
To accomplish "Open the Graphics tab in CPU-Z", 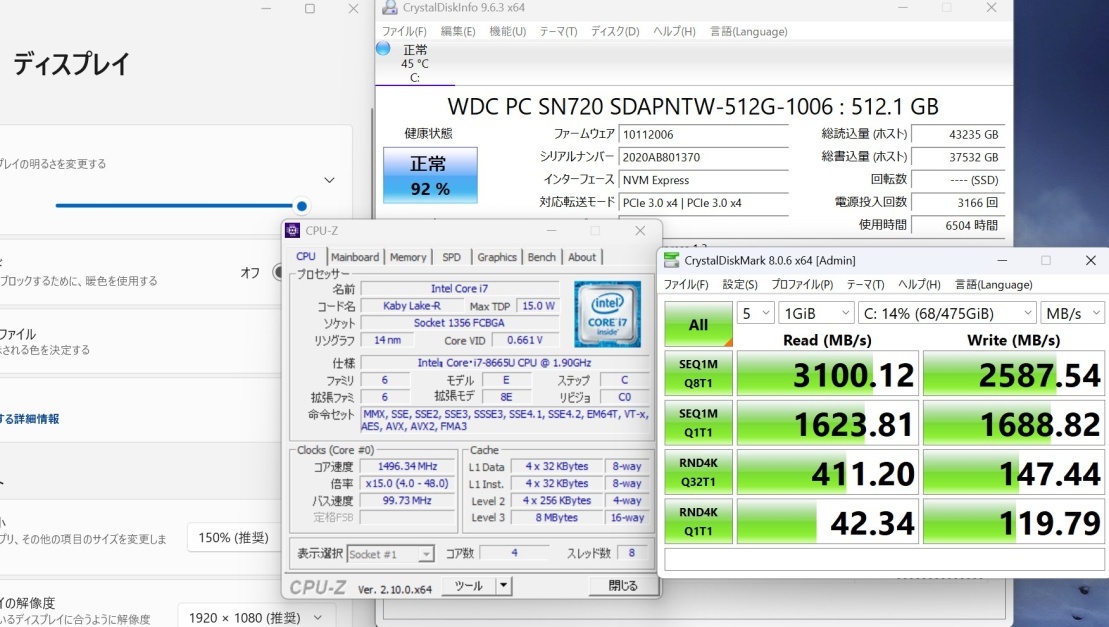I will pos(497,257).
